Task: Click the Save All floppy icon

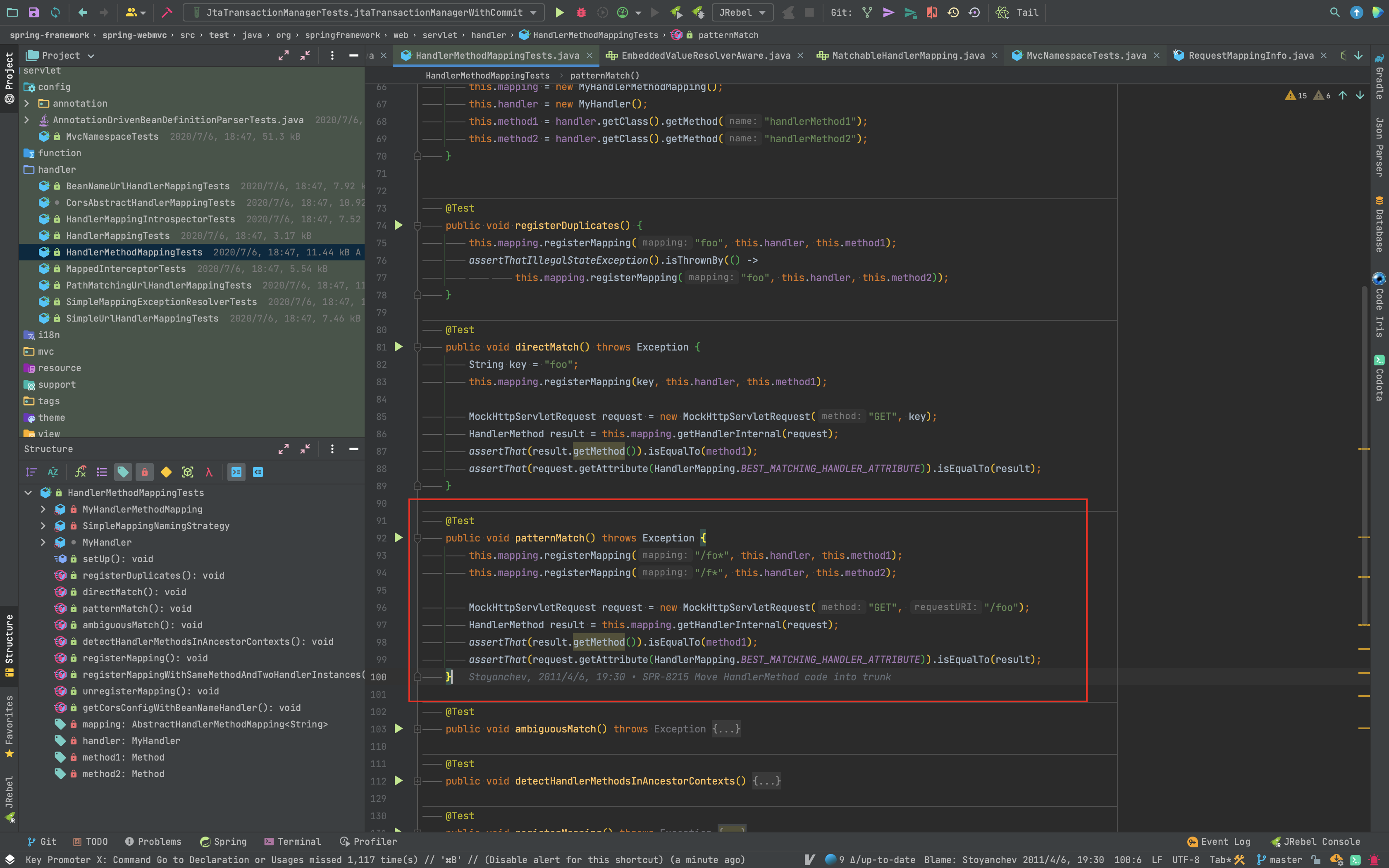Action: (33, 12)
